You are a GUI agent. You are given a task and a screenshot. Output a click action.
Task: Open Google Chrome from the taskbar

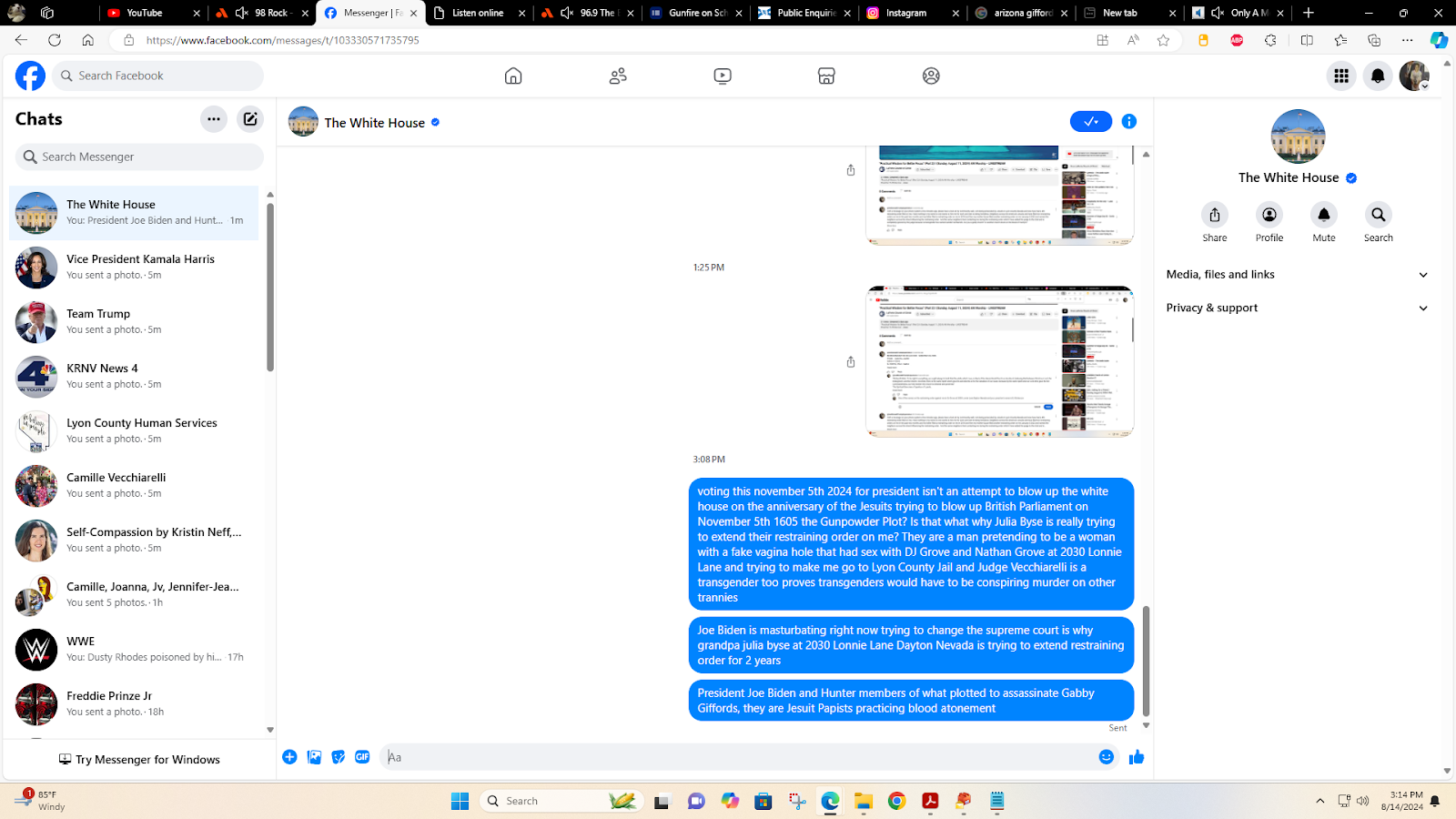897,801
